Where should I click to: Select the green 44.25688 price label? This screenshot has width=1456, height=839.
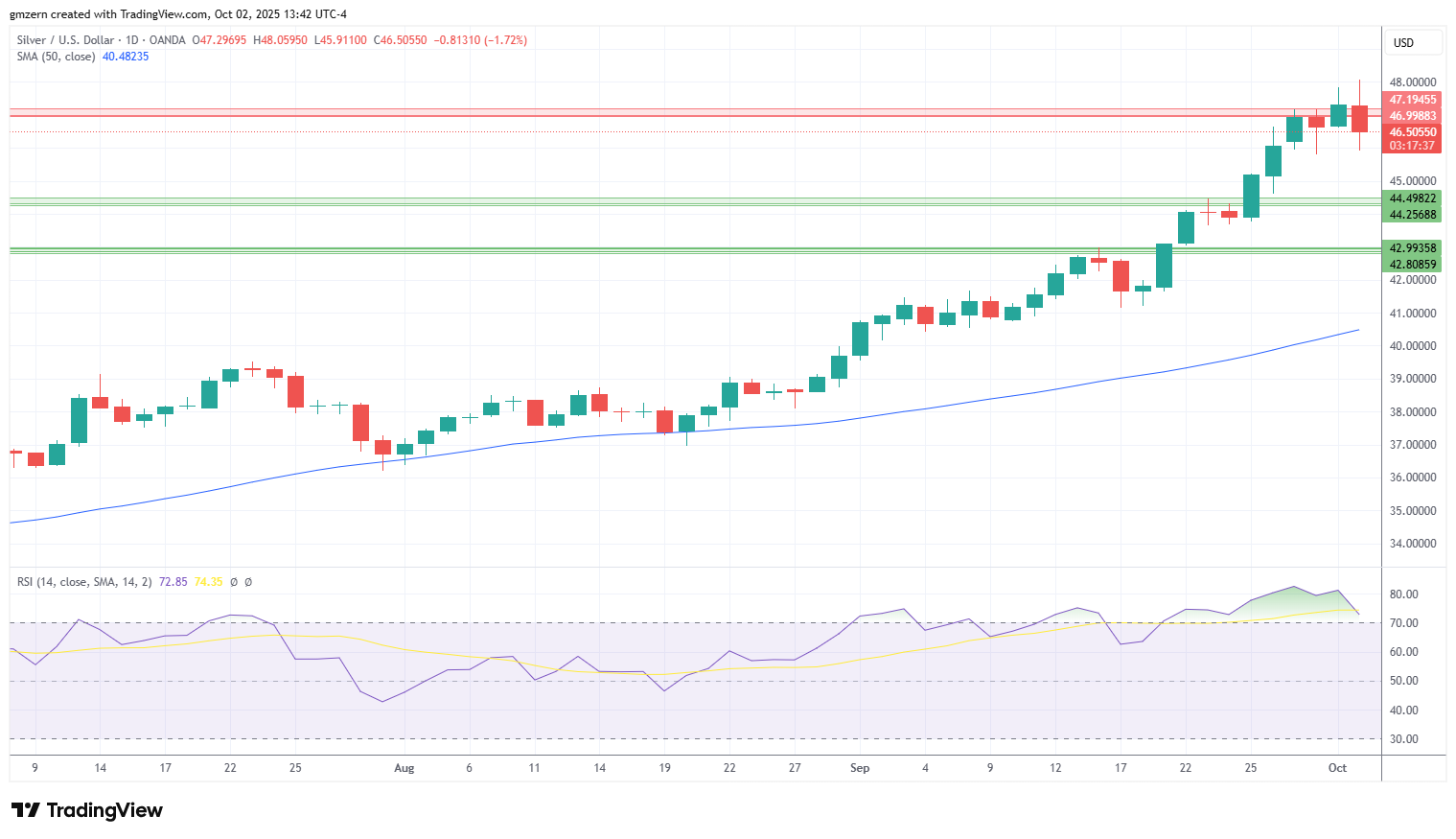coord(1412,215)
